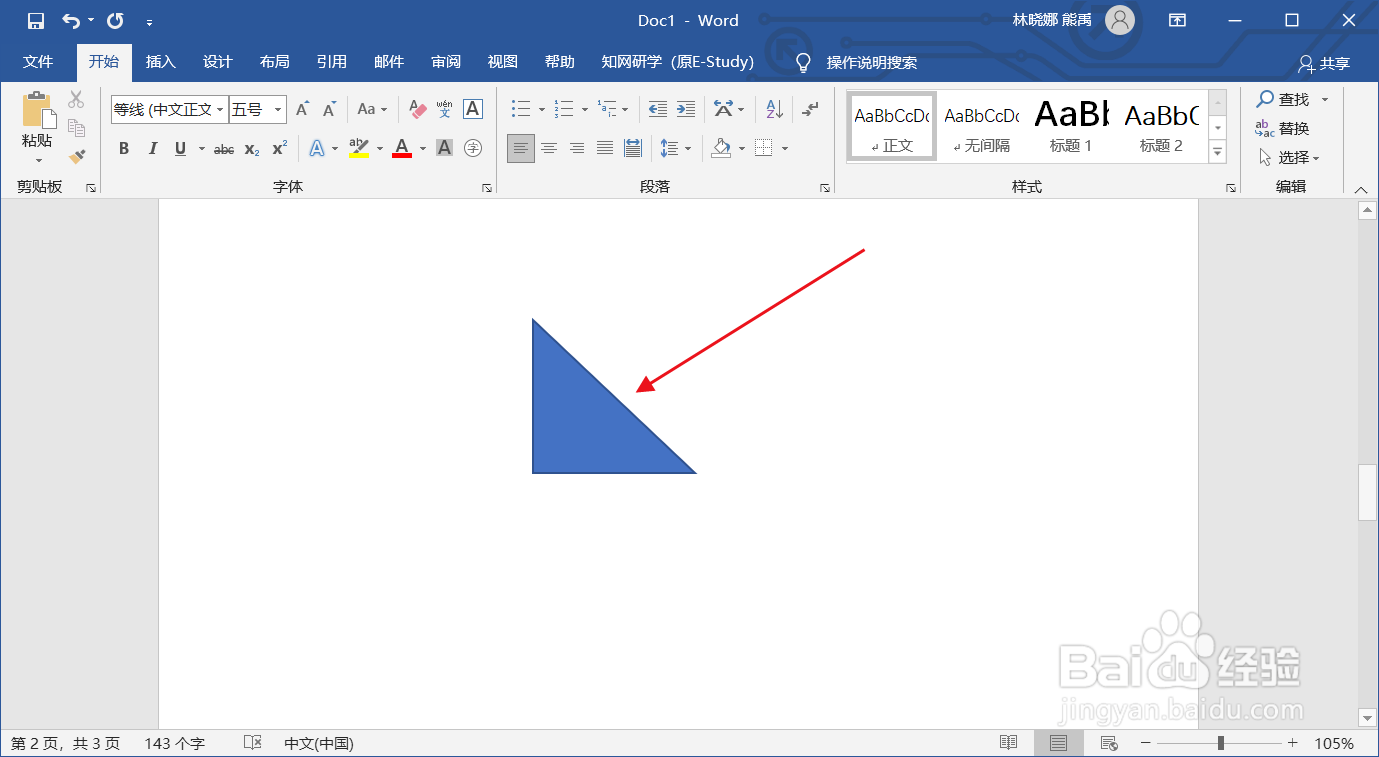
Task: Decrease the paragraph indent
Action: [x=658, y=109]
